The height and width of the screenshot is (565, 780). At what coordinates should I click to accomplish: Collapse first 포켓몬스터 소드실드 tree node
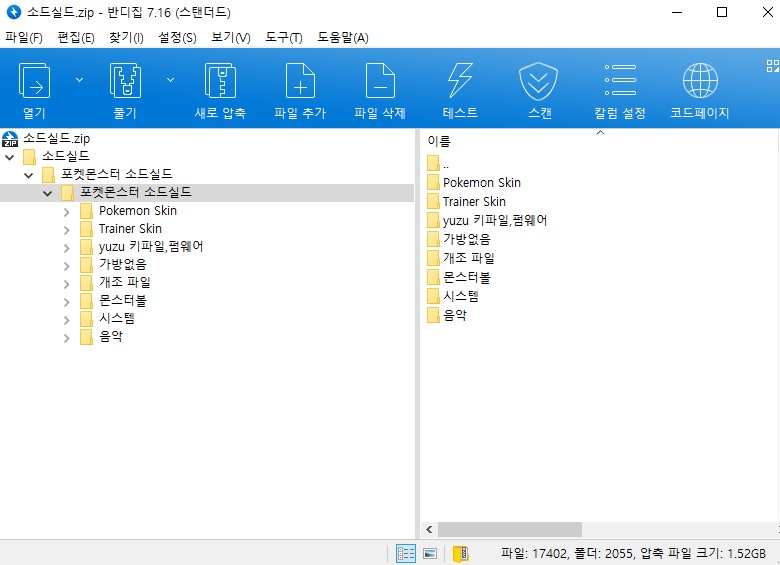pos(28,175)
